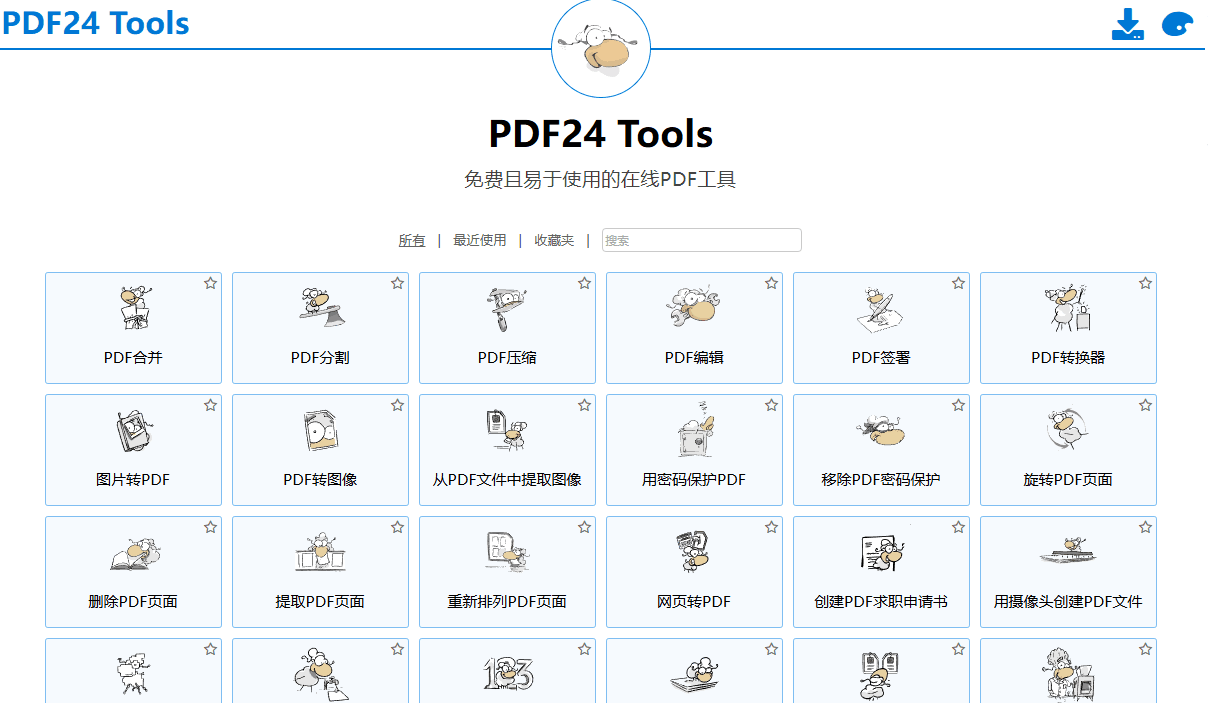Select the 收藏夹 filter tab
The height and width of the screenshot is (703, 1208).
point(554,240)
